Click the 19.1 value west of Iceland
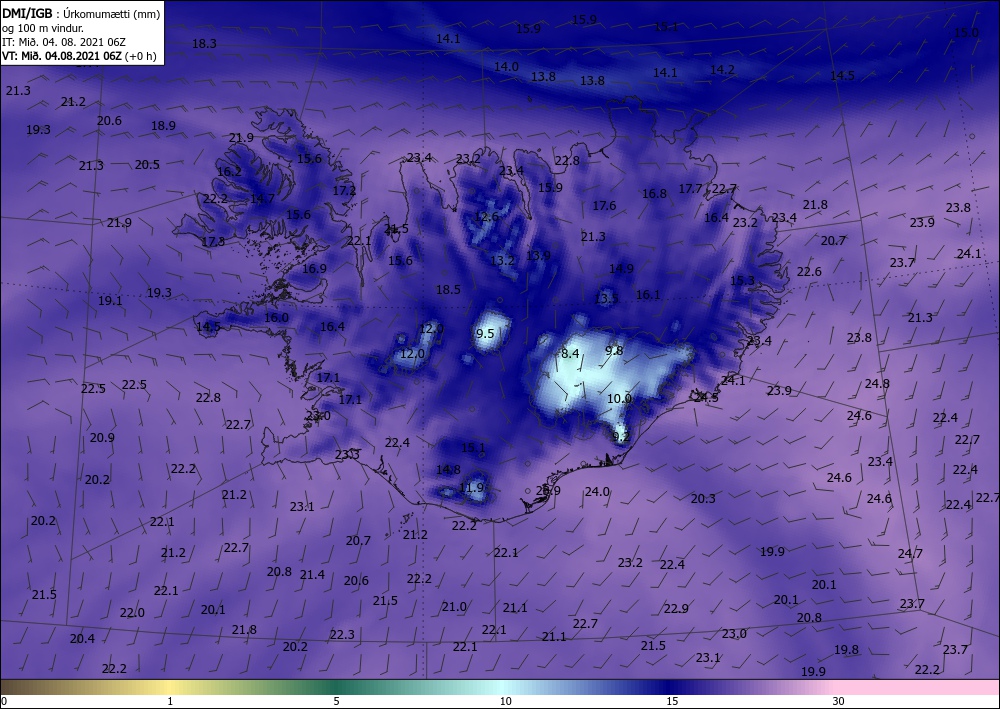The image size is (1000, 709). [x=110, y=300]
